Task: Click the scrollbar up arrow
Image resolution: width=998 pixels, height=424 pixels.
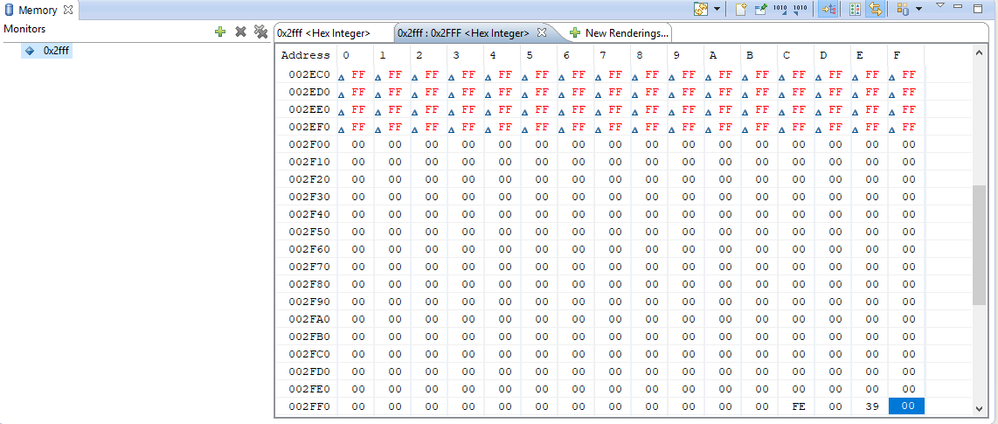Action: (979, 53)
